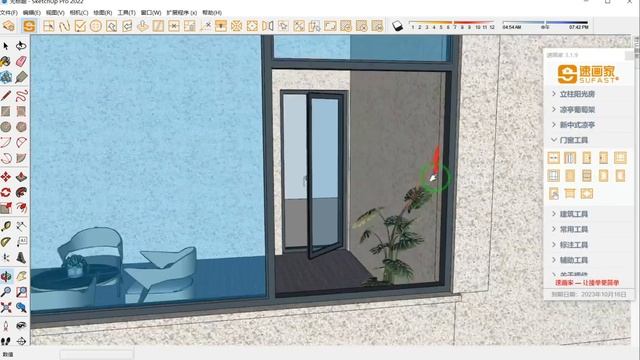Click the red 速画家 slogan link
This screenshot has width=640, height=360.
[587, 282]
